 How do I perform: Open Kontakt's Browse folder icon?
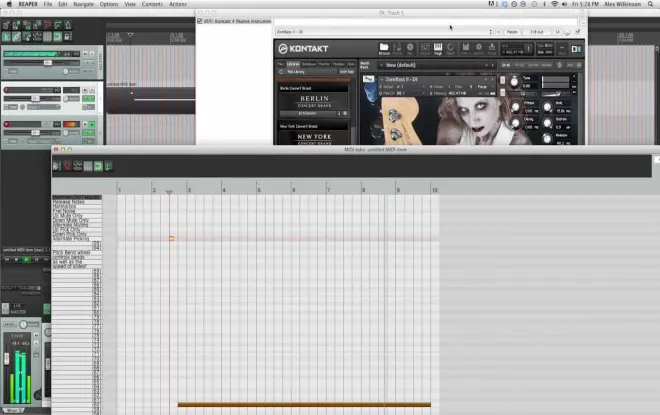384,48
